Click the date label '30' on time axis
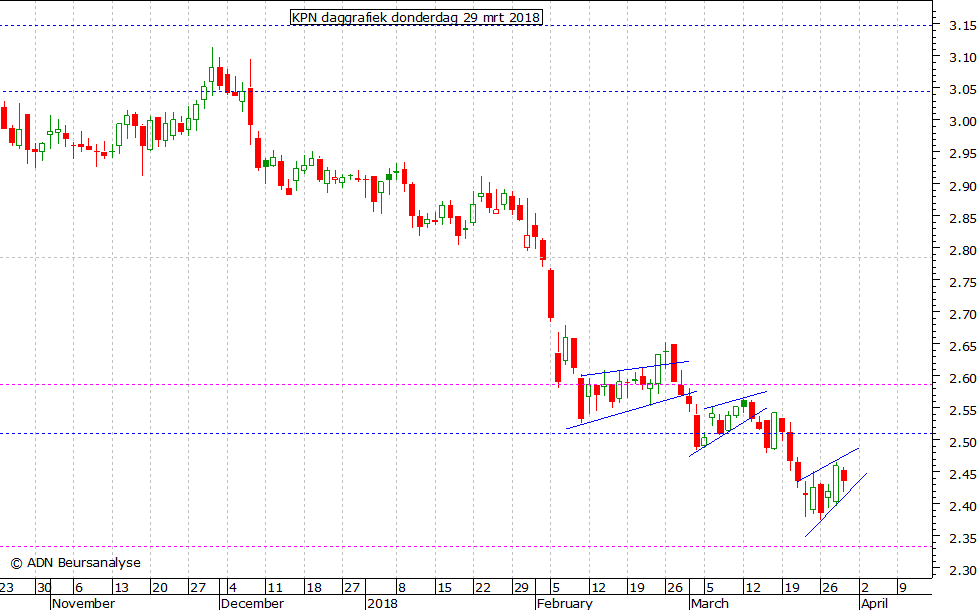Image resolution: width=980 pixels, height=610 pixels. pos(44,588)
